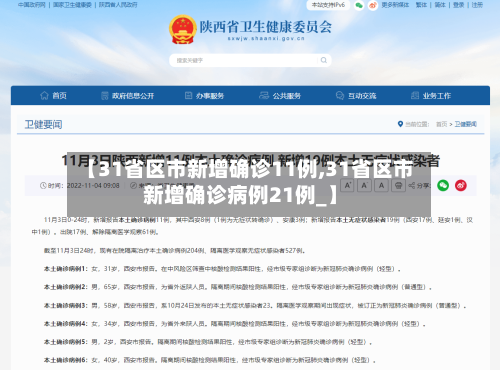
Task: Open 首页 navigation tab
Action: point(53,96)
